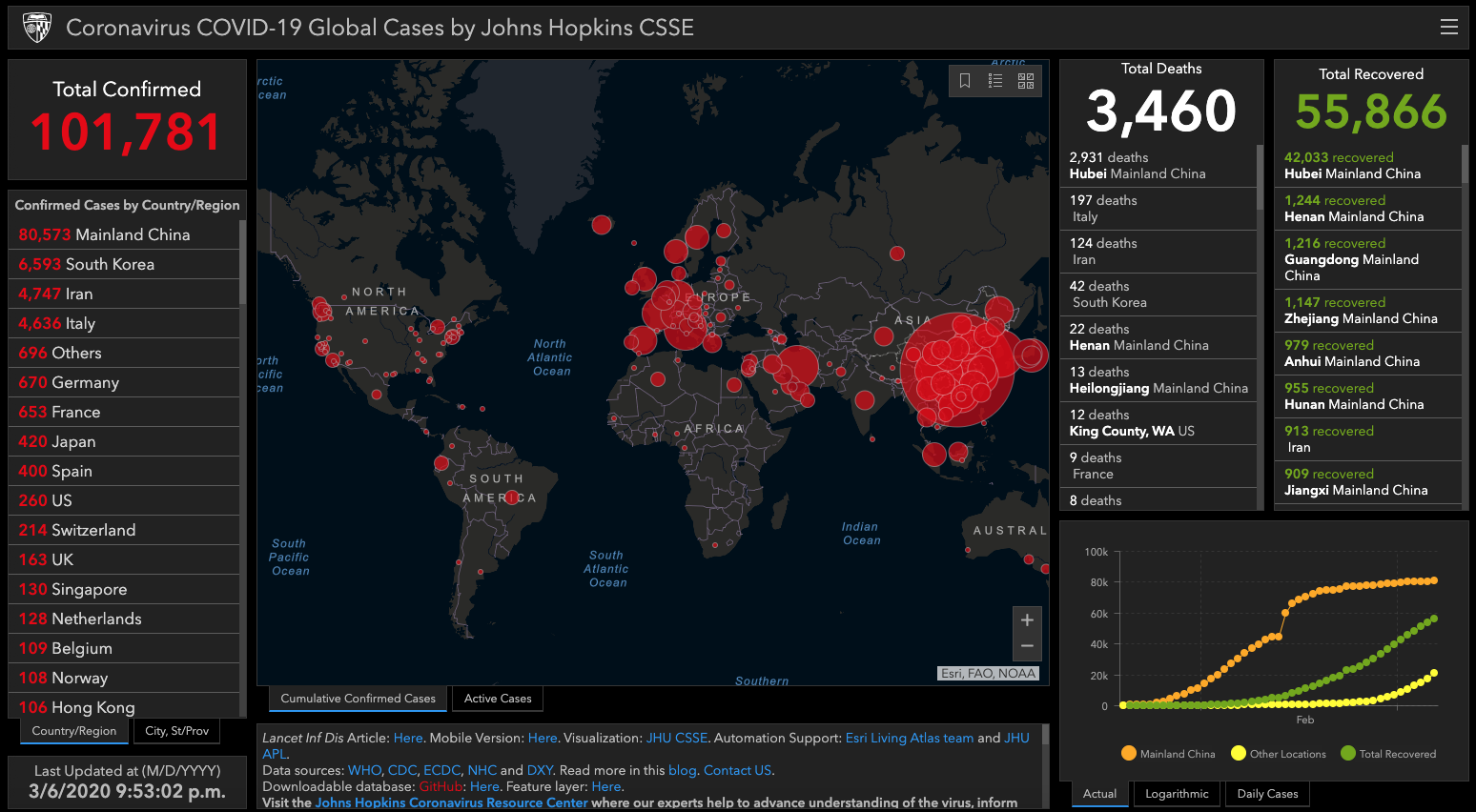Viewport: 1476px width, 812px height.
Task: Open the NHC data source link
Action: point(482,770)
